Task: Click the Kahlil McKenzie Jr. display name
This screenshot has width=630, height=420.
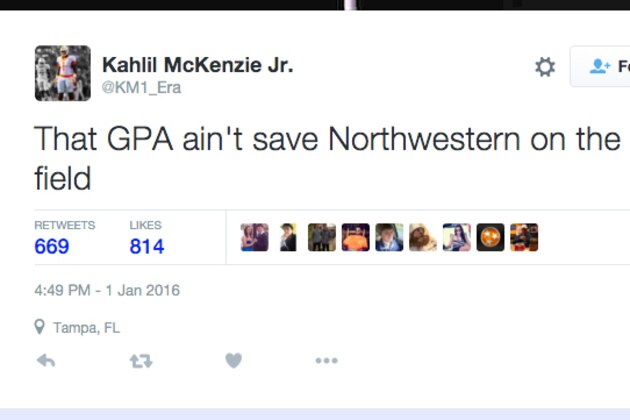Action: (197, 65)
